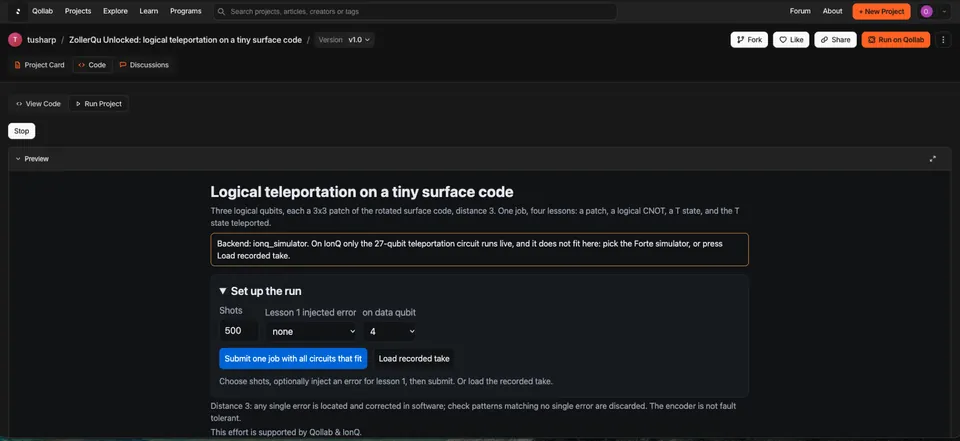
Task: Click the search magnifier icon
Action: tap(222, 12)
